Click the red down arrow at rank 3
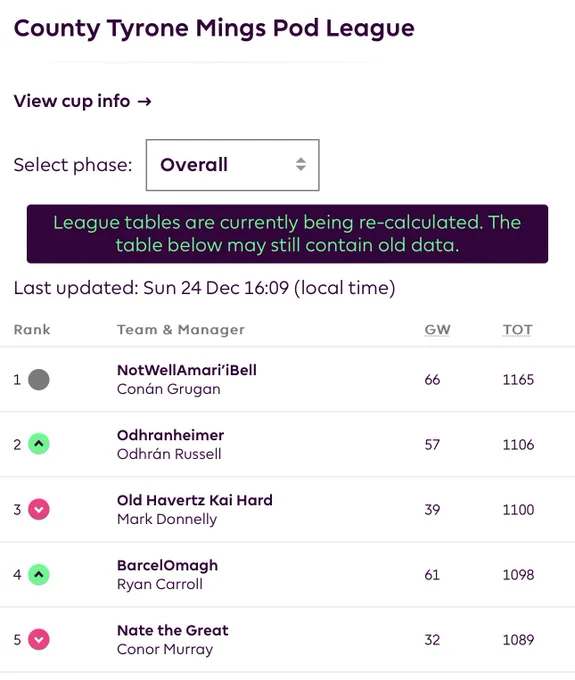This screenshot has height=680, width=575. pos(39,509)
